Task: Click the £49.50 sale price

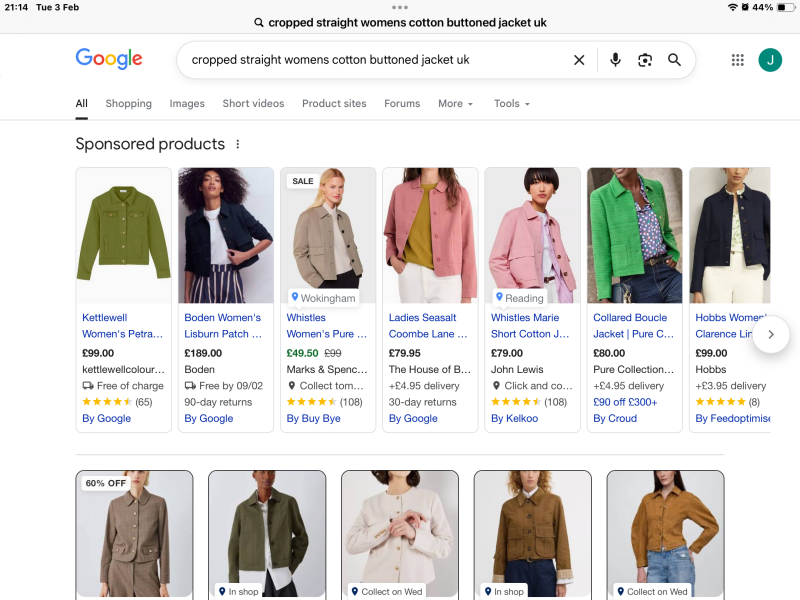Action: pos(302,353)
